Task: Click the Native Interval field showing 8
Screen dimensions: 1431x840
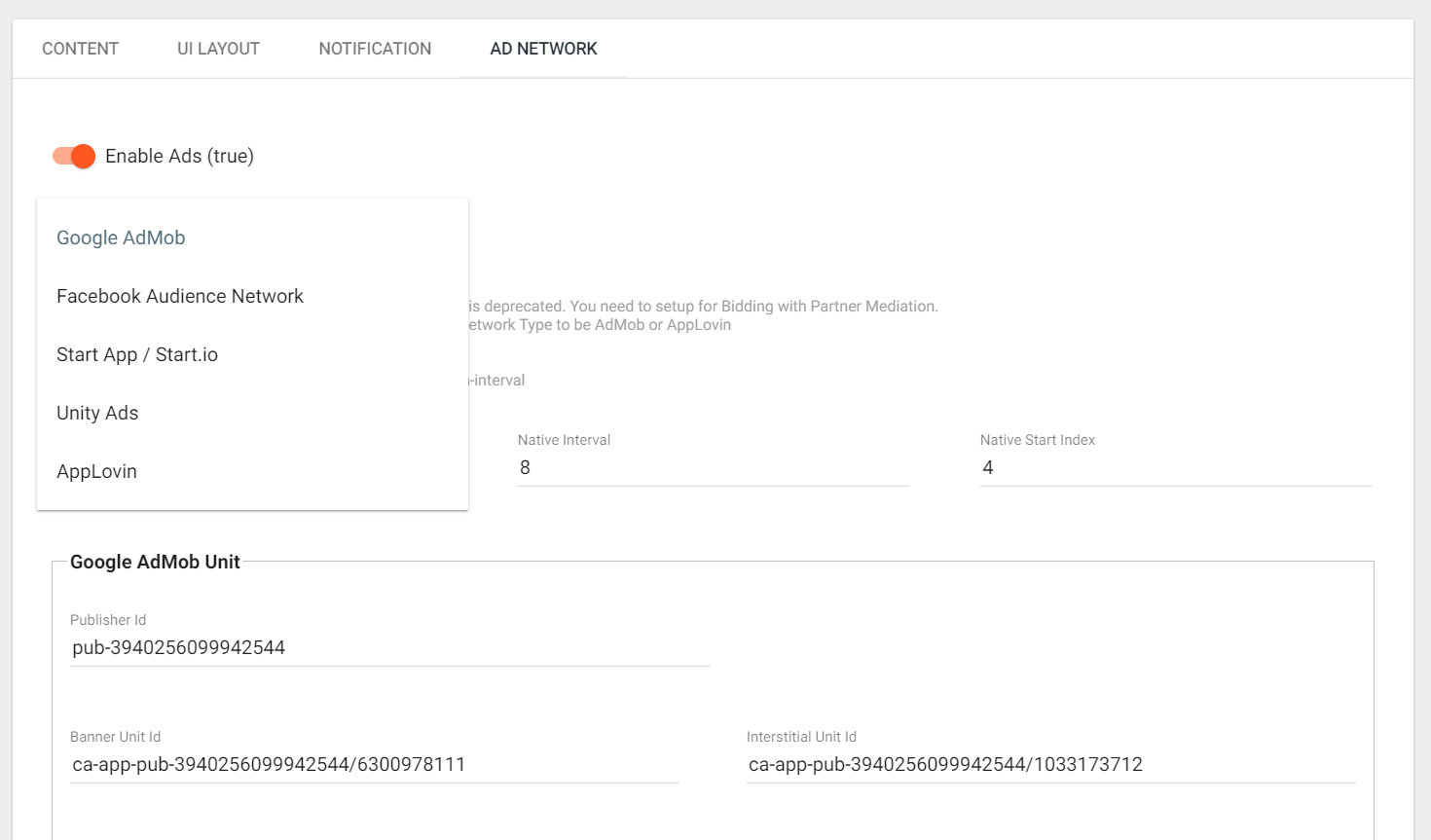Action: (712, 468)
